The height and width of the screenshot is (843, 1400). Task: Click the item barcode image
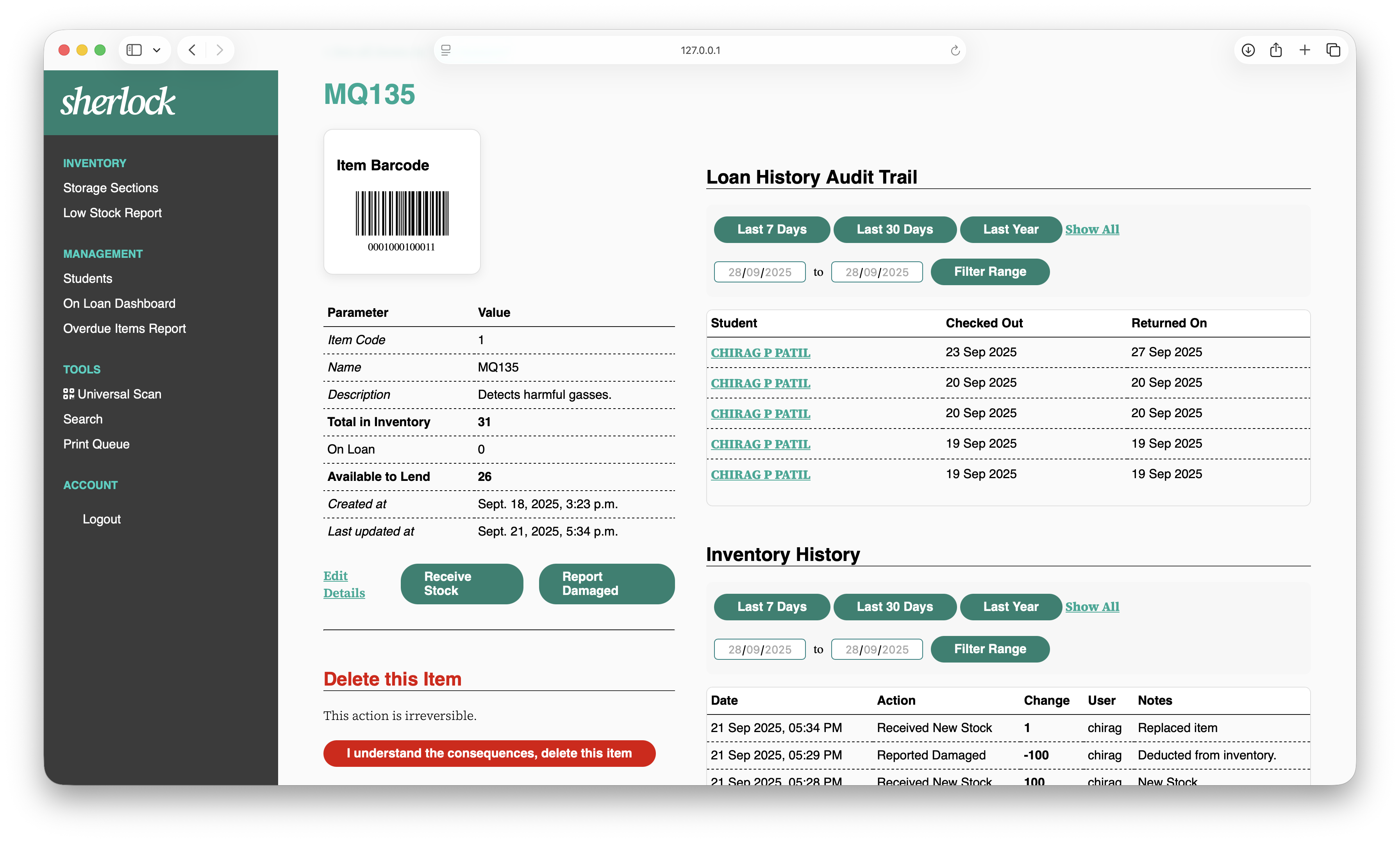402,214
